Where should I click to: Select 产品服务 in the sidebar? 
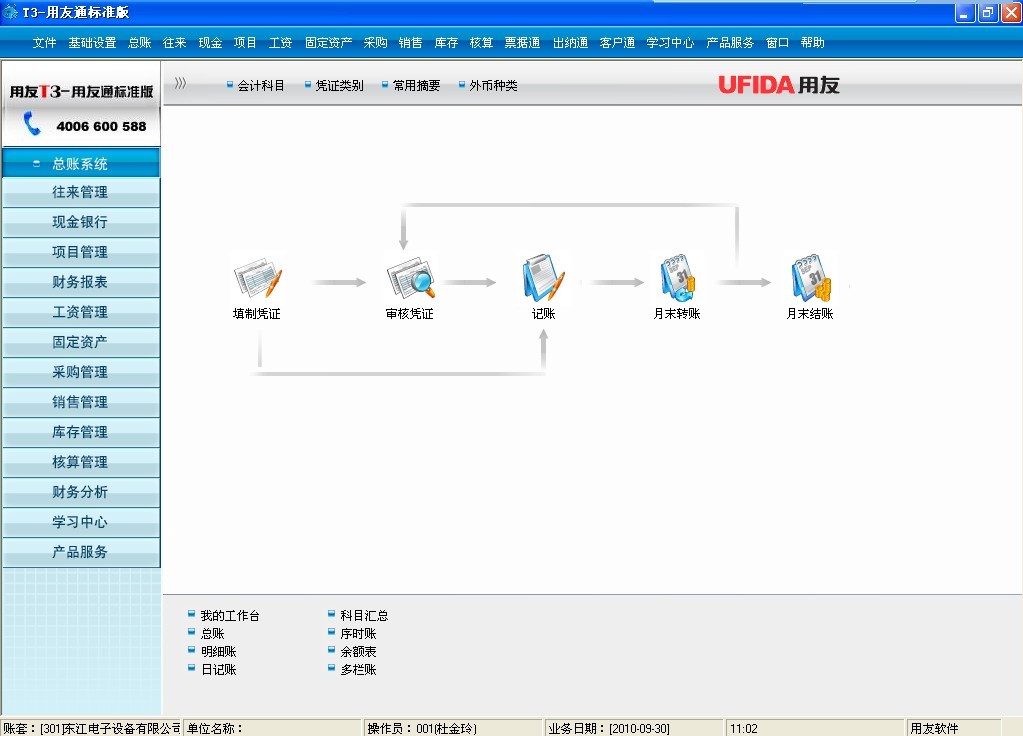click(x=81, y=553)
